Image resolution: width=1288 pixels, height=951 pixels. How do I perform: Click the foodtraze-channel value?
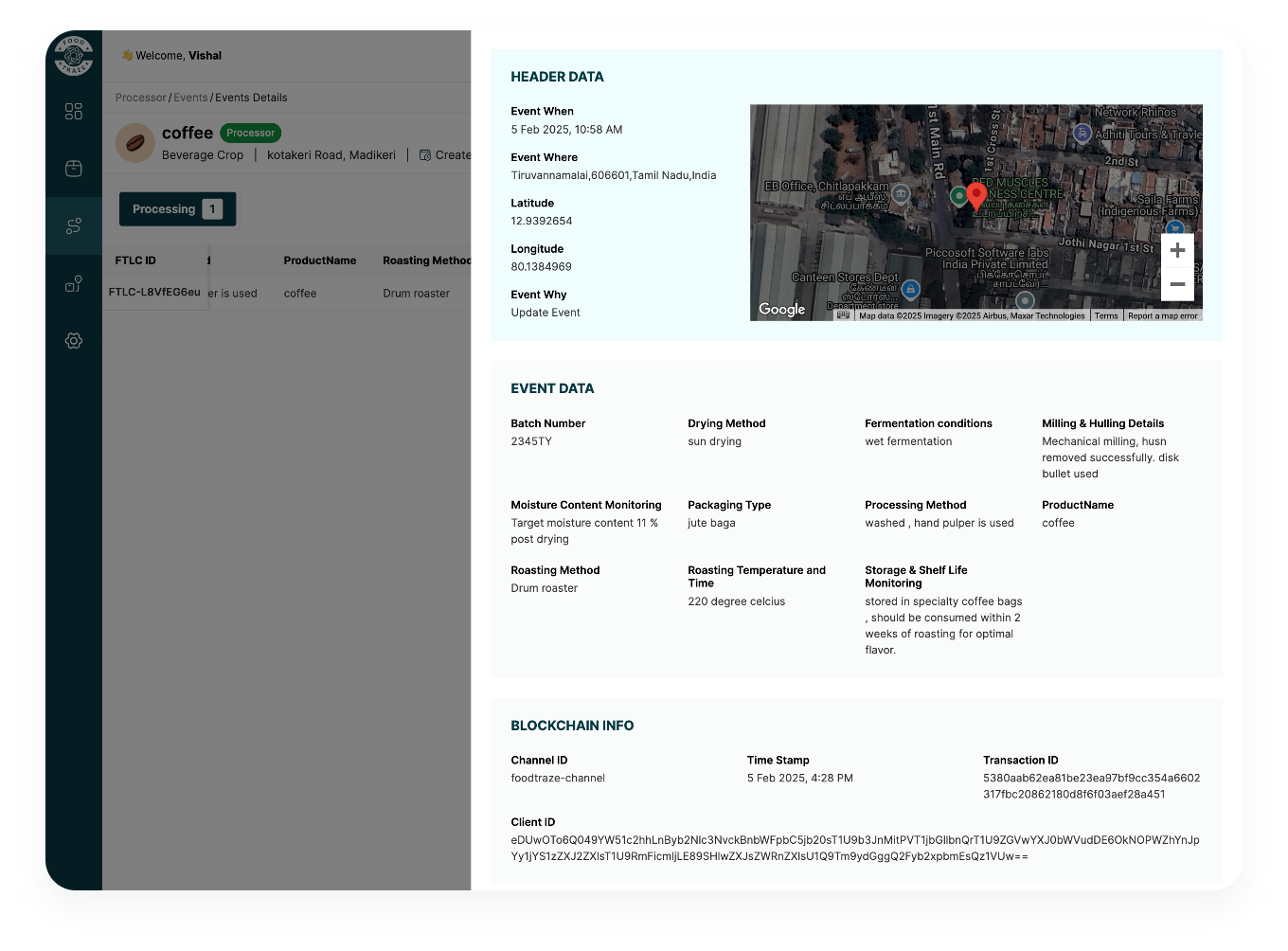(x=558, y=779)
